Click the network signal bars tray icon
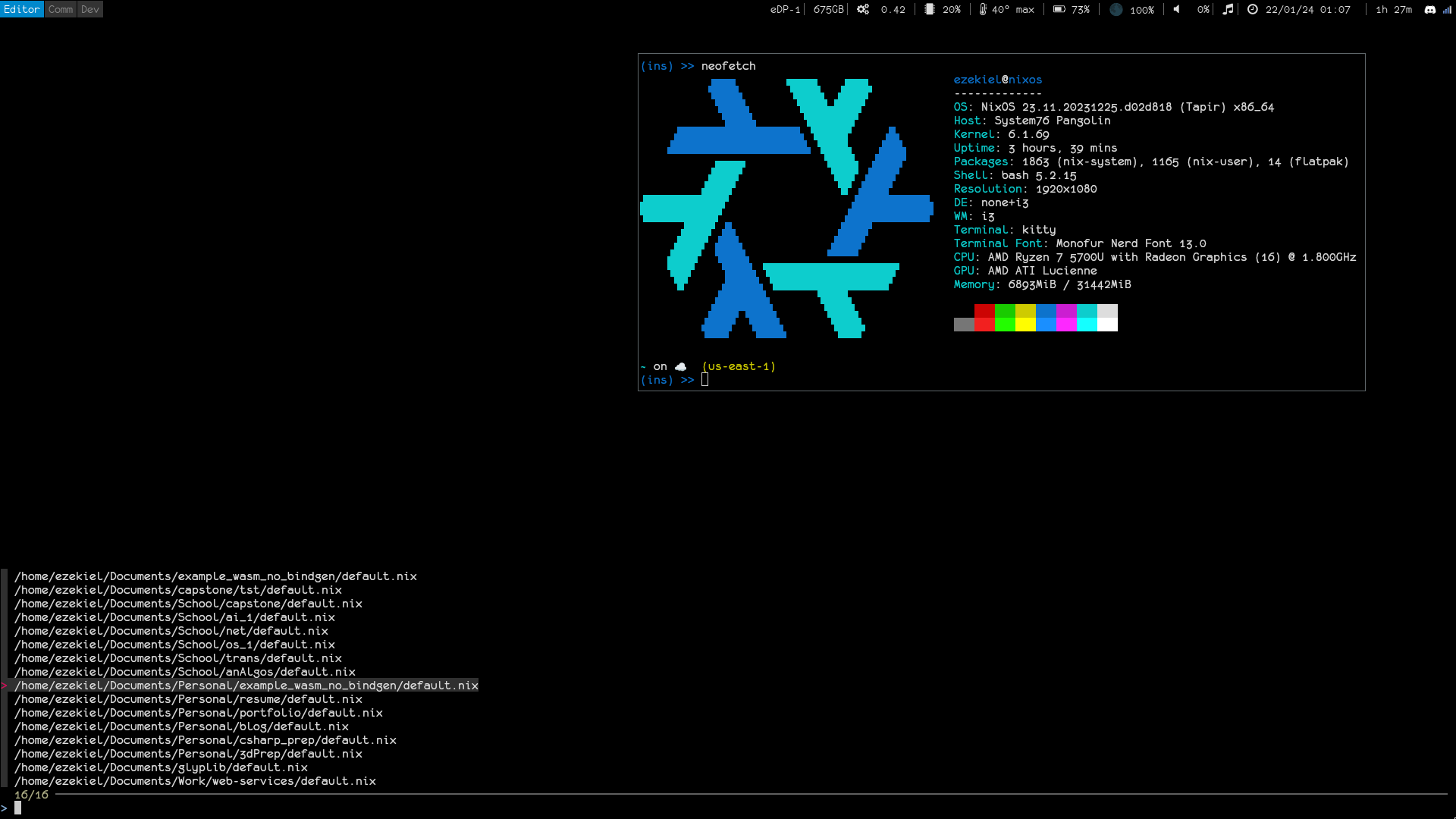 (x=1447, y=10)
